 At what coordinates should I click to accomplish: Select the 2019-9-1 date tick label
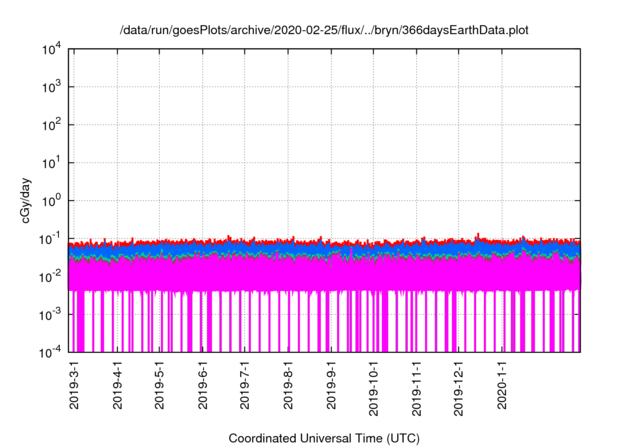click(x=332, y=388)
